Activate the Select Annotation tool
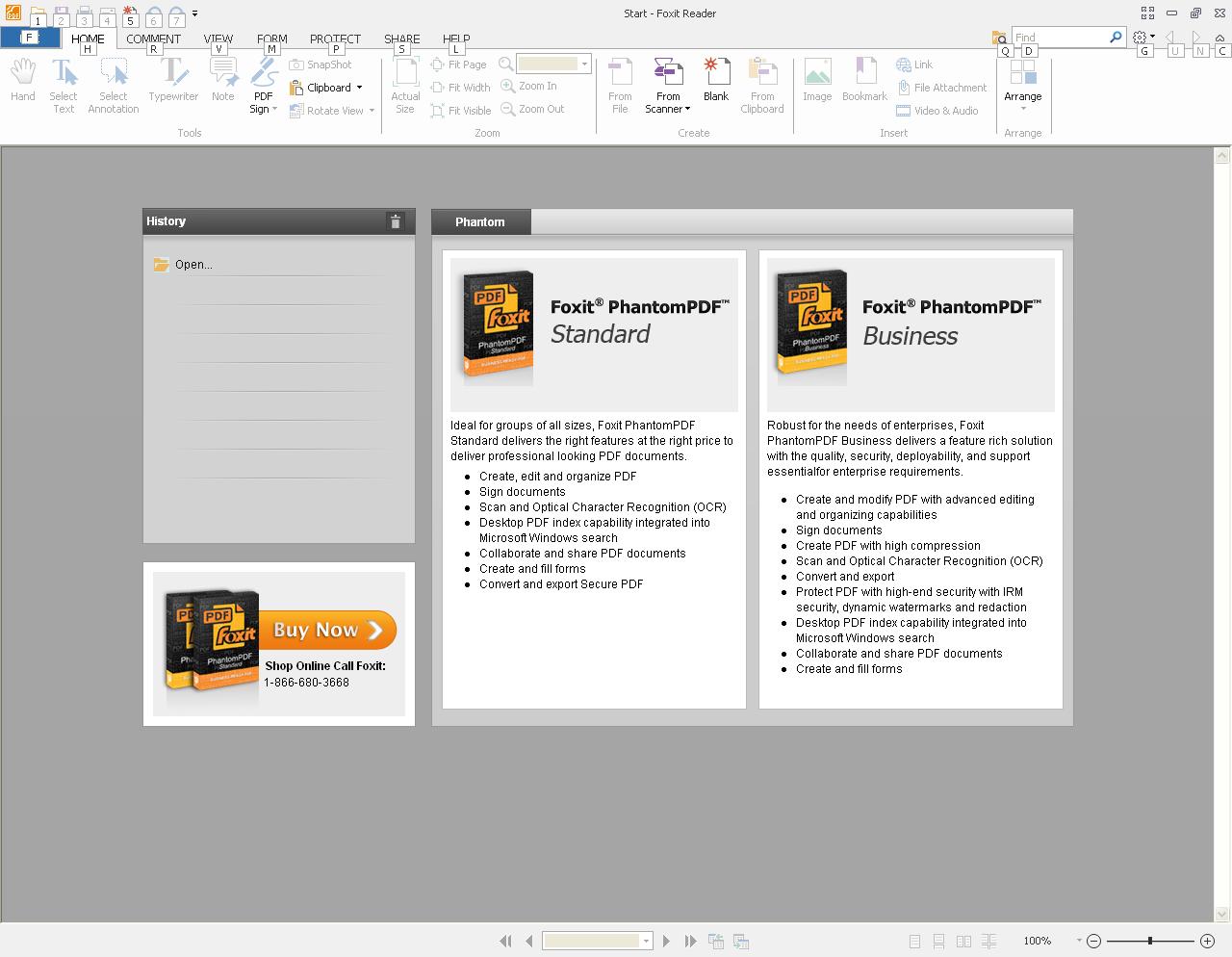 114,86
